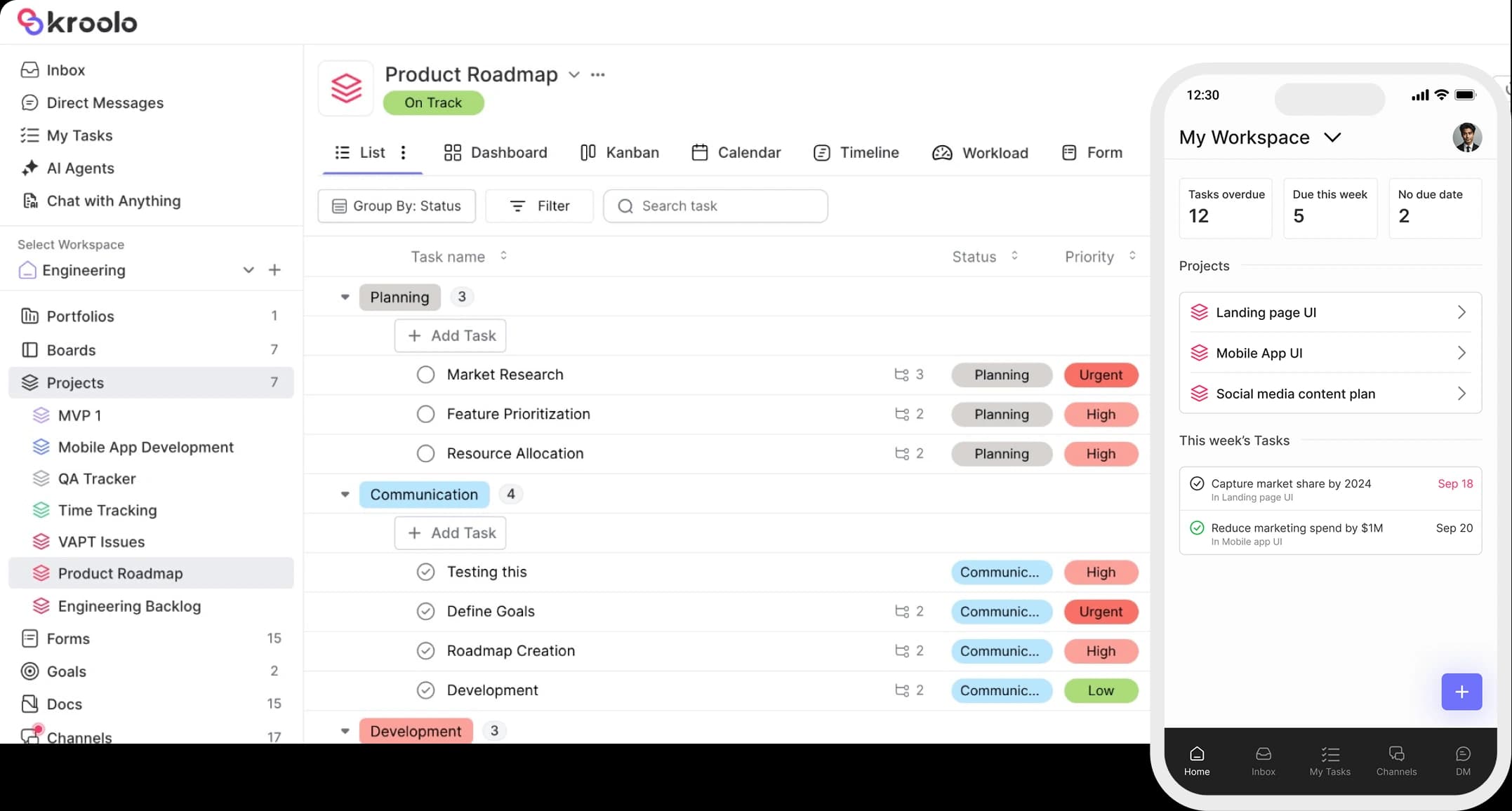Screen dimensions: 1512x811
Task: Uncheck the Define Goals task
Action: pos(425,612)
